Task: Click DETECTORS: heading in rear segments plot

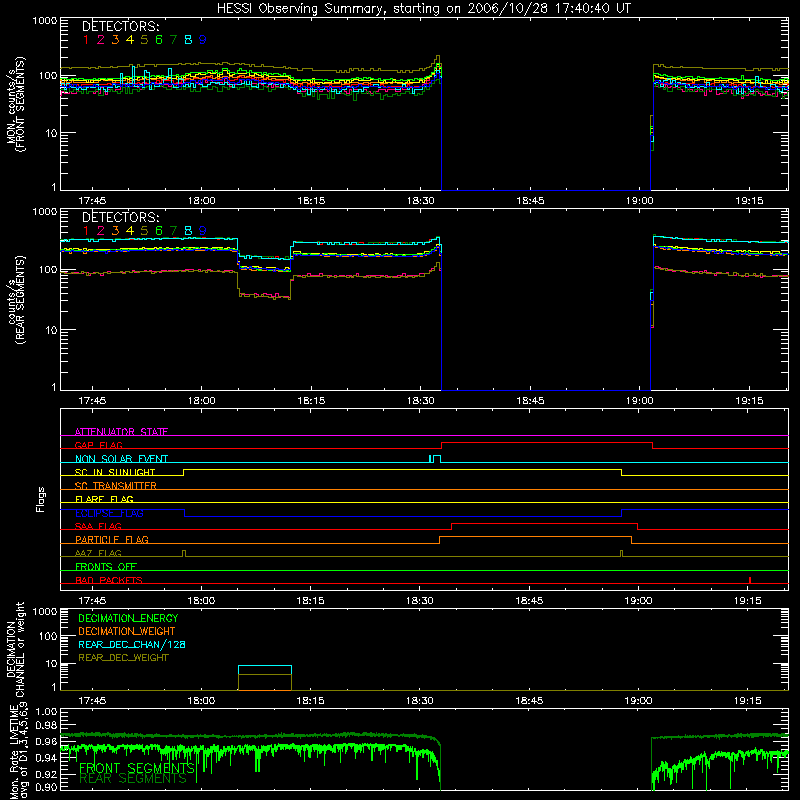Action: click(121, 217)
